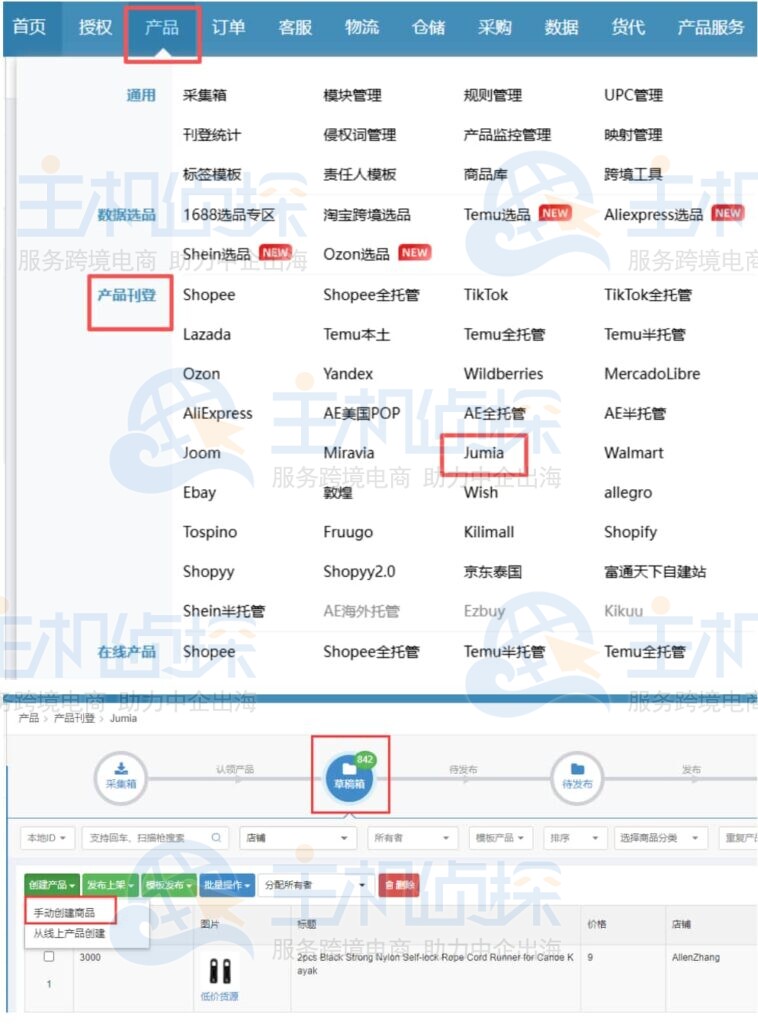Open 规则管理 link

(x=493, y=95)
